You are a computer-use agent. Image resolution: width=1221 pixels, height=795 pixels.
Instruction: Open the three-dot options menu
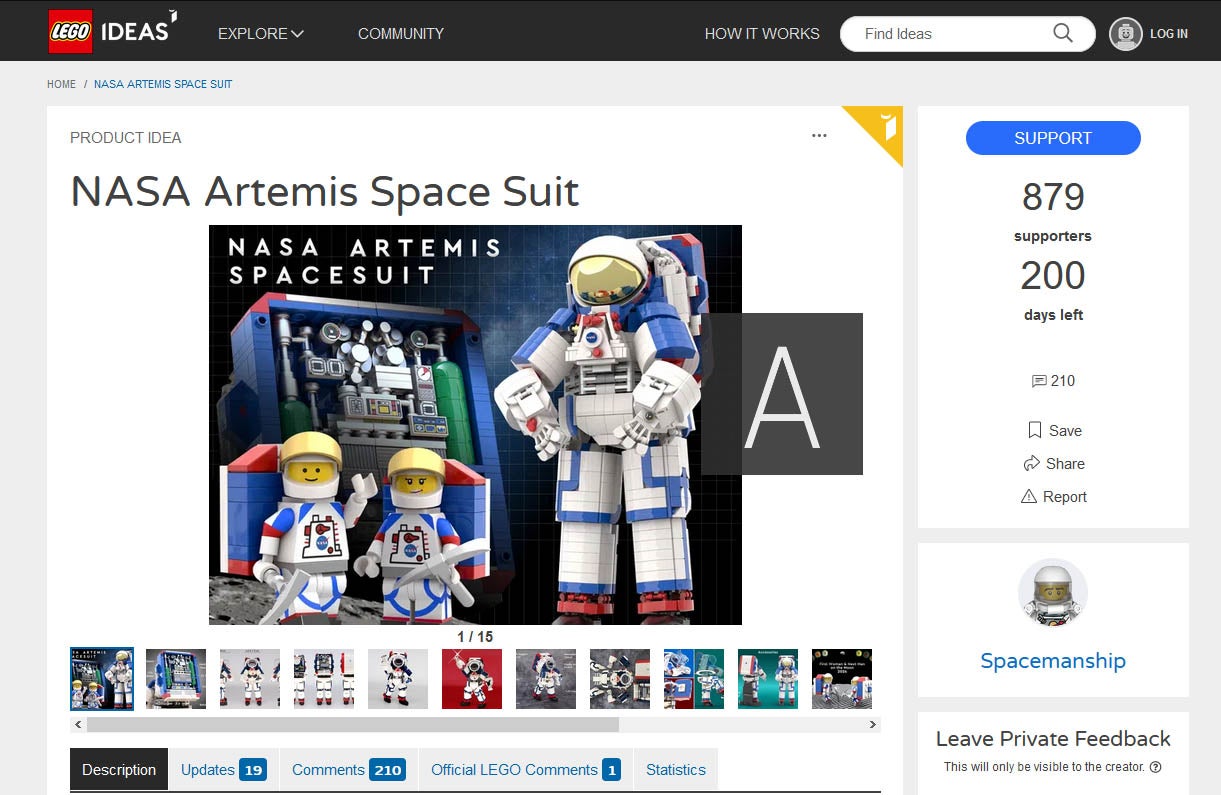pyautogui.click(x=819, y=136)
